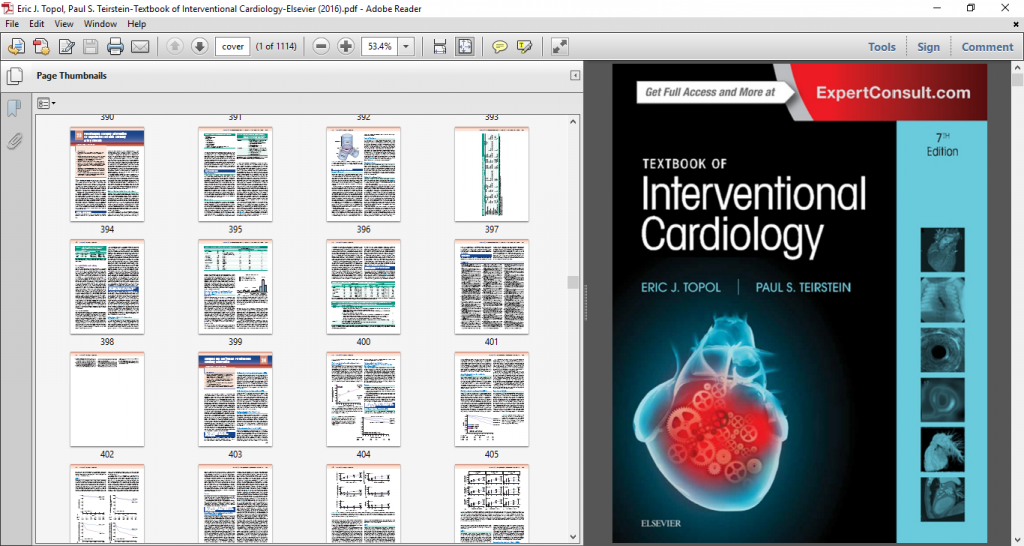Viewport: 1024px width, 546px height.
Task: Click the Send file by email icon
Action: tap(140, 46)
